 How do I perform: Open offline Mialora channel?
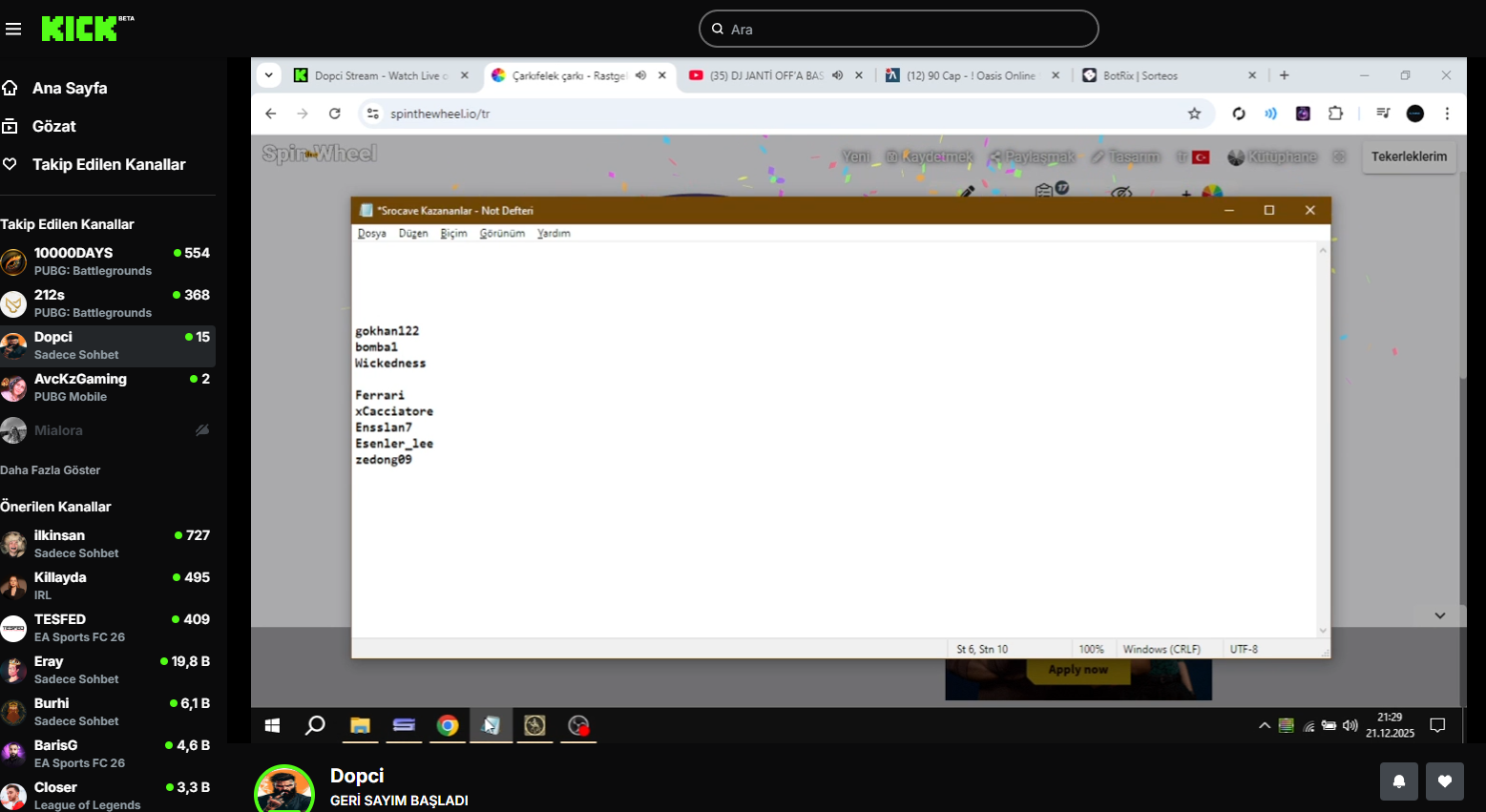(108, 430)
